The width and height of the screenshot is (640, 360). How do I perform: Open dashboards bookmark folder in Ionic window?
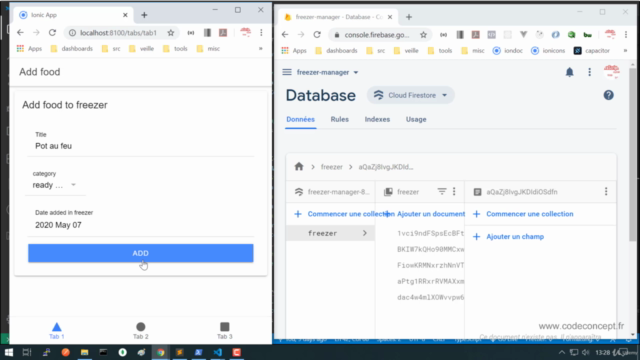pos(71,49)
